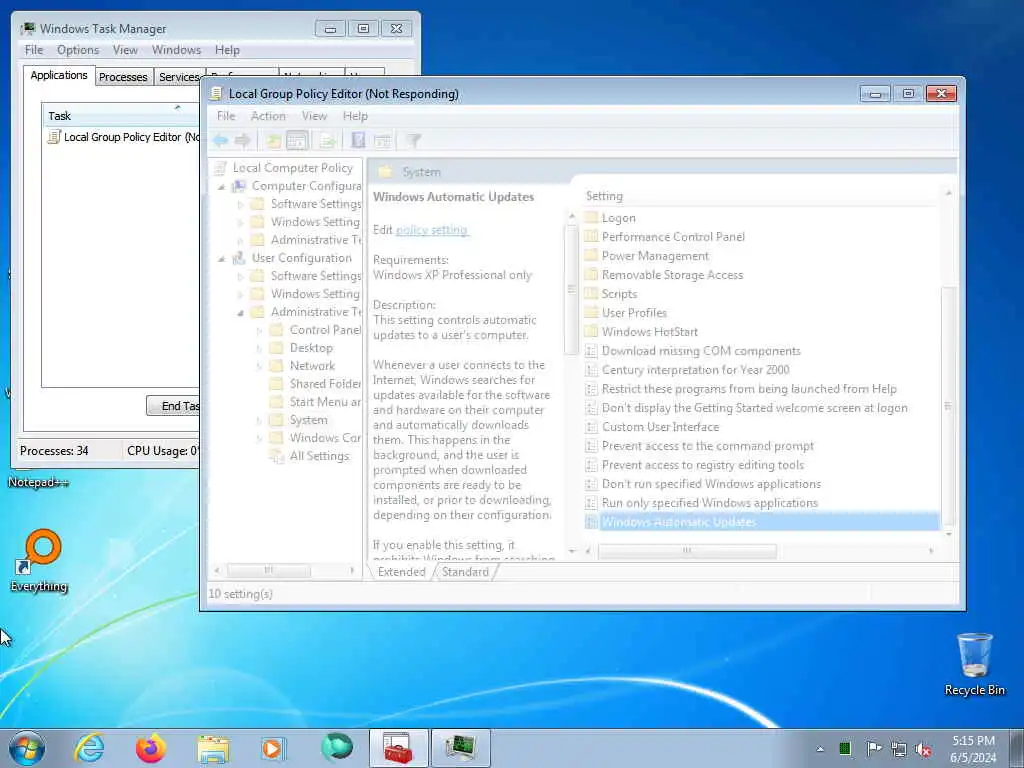Image resolution: width=1024 pixels, height=768 pixels.
Task: Click the muted volume tray icon
Action: [x=923, y=750]
